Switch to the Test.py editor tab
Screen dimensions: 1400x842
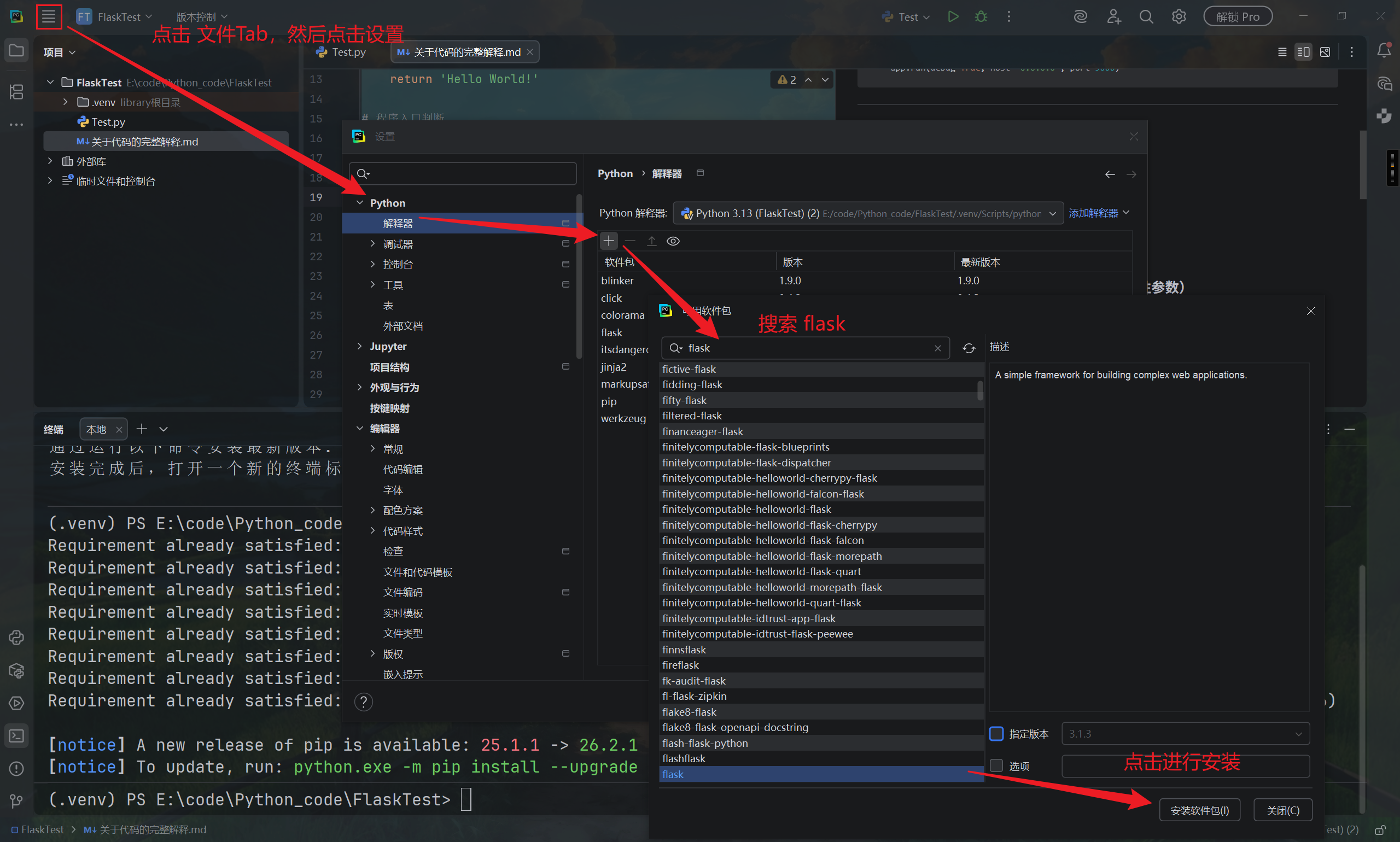342,52
